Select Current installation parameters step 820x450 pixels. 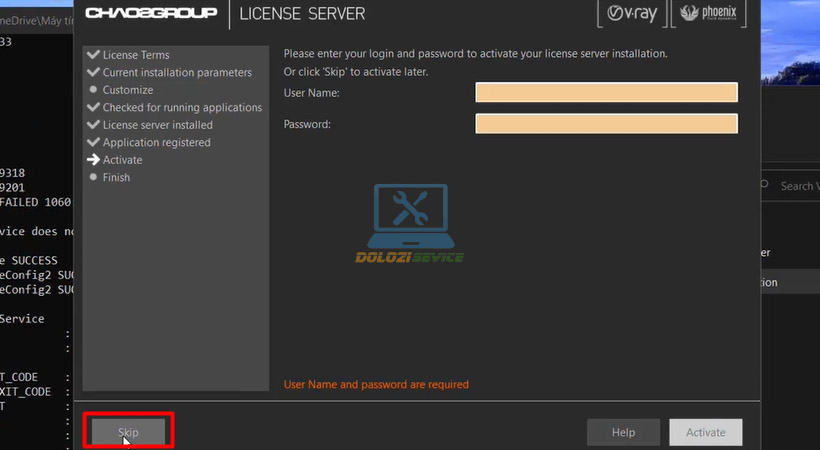click(x=177, y=73)
